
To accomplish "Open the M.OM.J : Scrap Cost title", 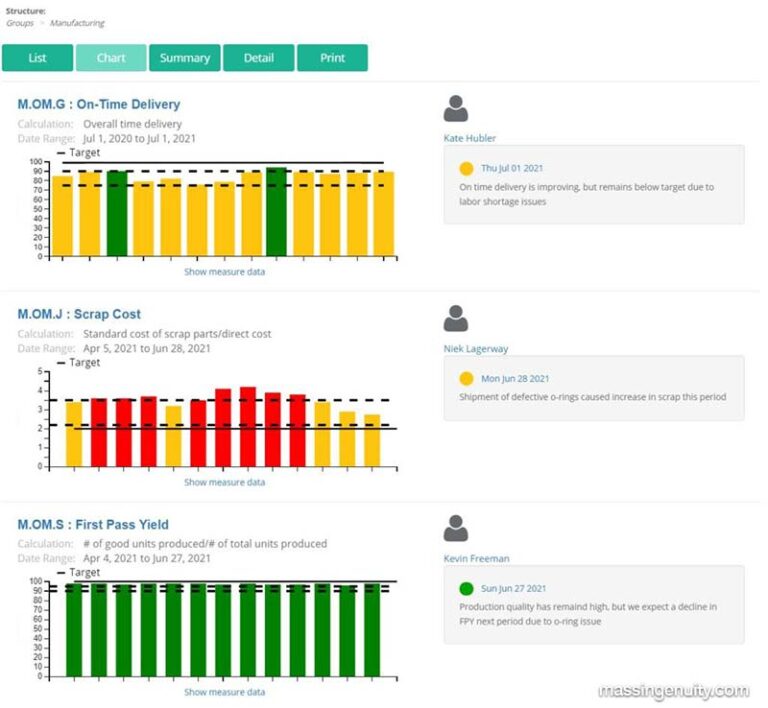I will (79, 314).
